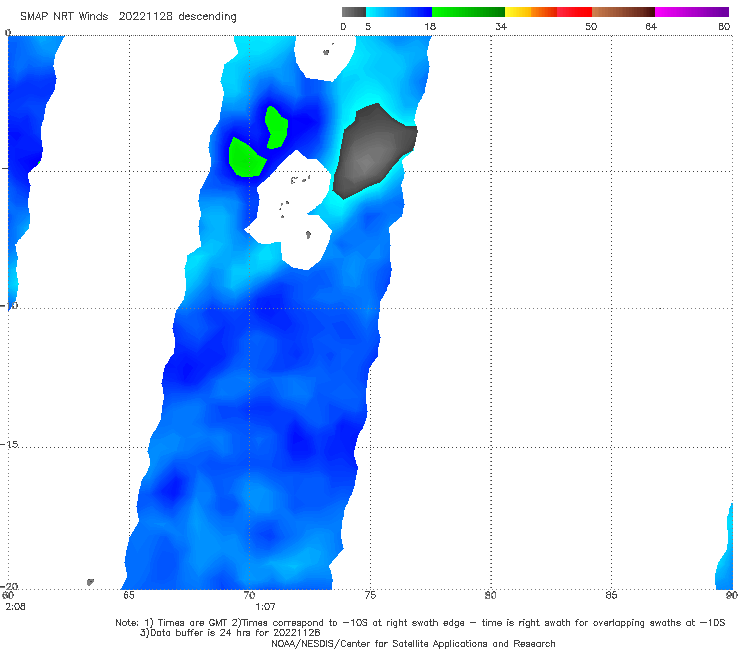Screen dimensions: 740x650
Task: Click the longitude axis label "75"
Action: click(x=370, y=595)
